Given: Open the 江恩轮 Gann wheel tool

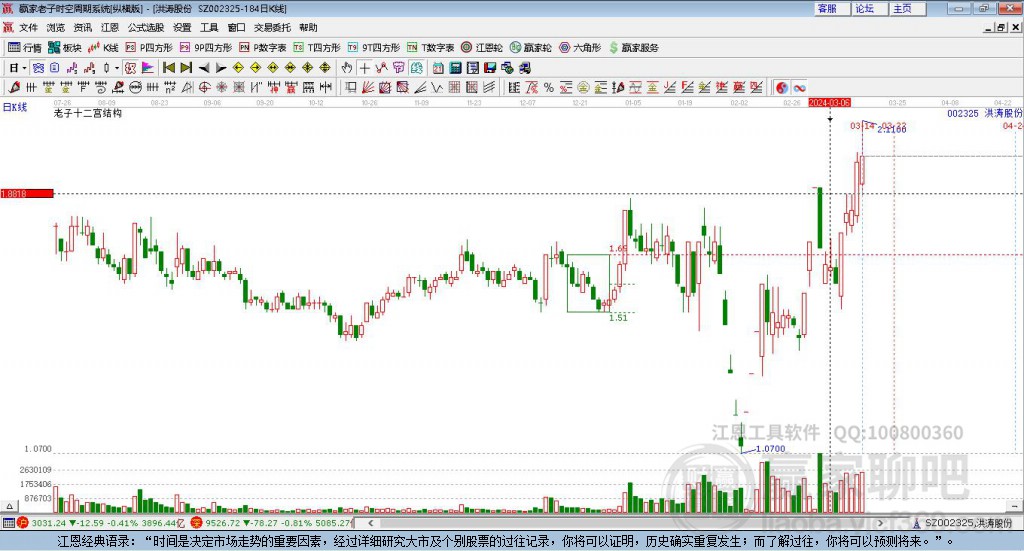Looking at the screenshot, I should pos(482,48).
